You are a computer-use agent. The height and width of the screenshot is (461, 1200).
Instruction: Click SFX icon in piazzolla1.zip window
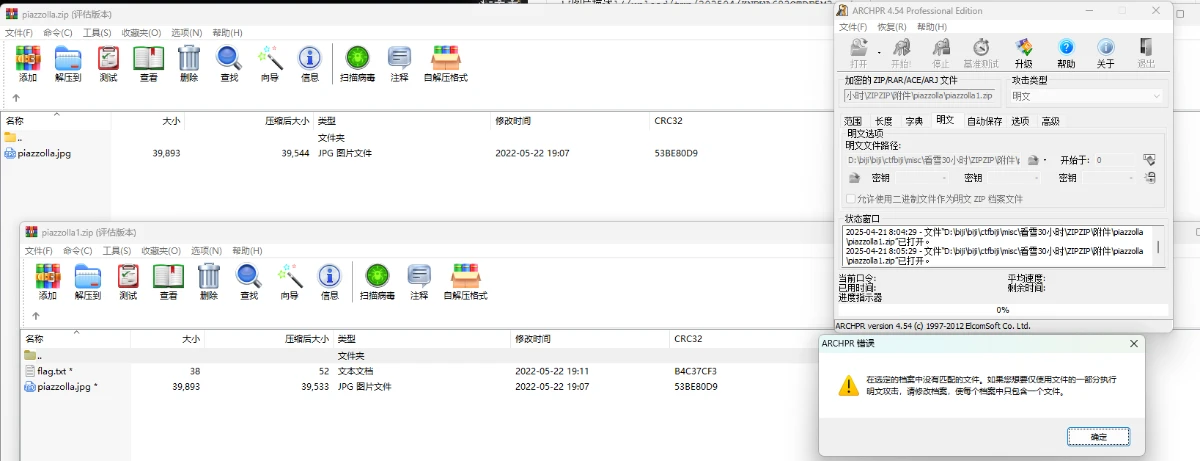[x=466, y=275]
